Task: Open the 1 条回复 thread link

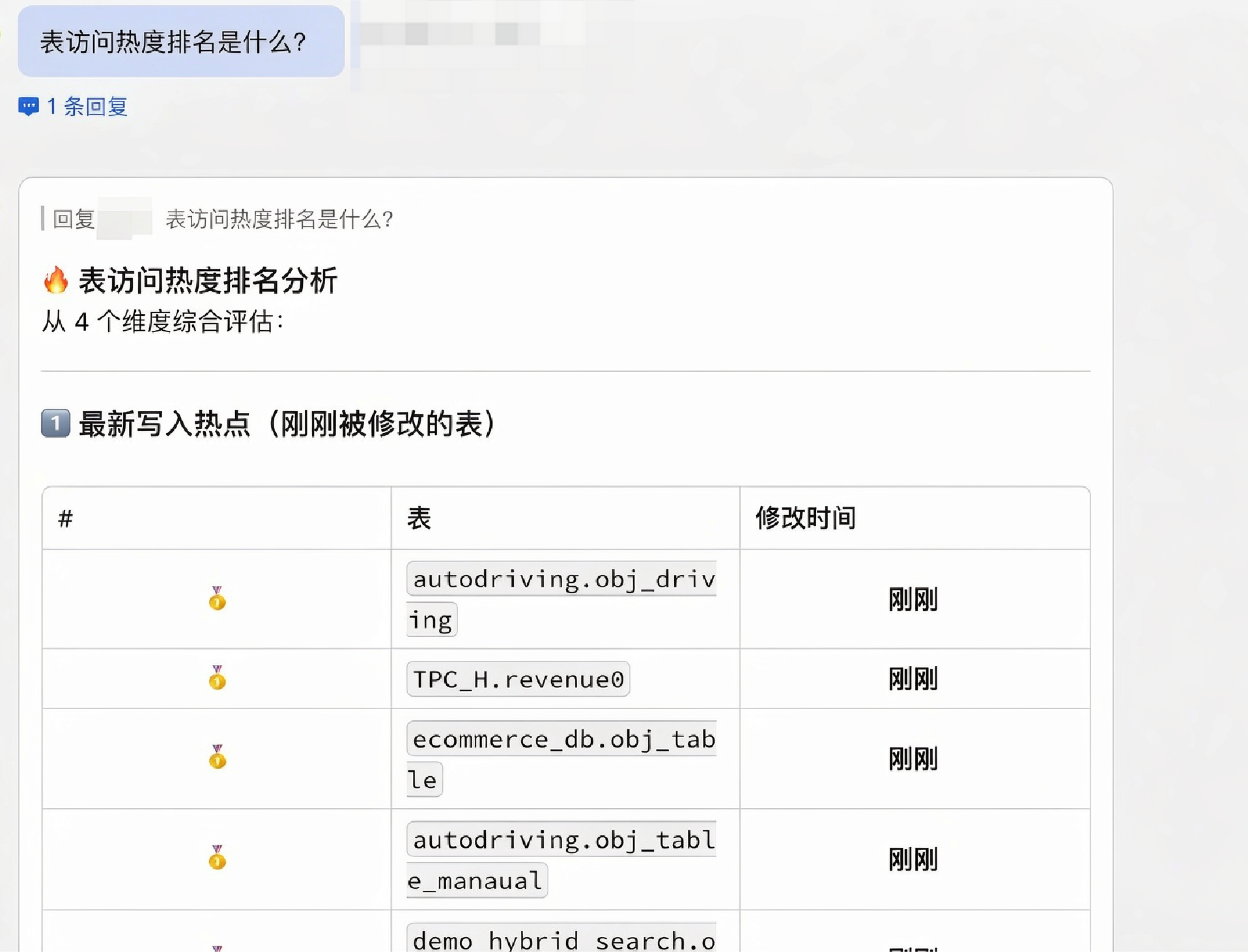Action: (73, 106)
